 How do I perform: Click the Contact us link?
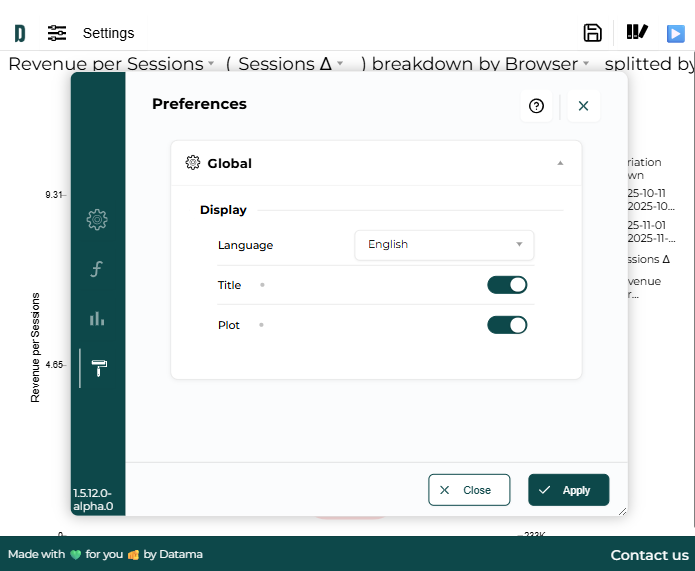point(649,555)
